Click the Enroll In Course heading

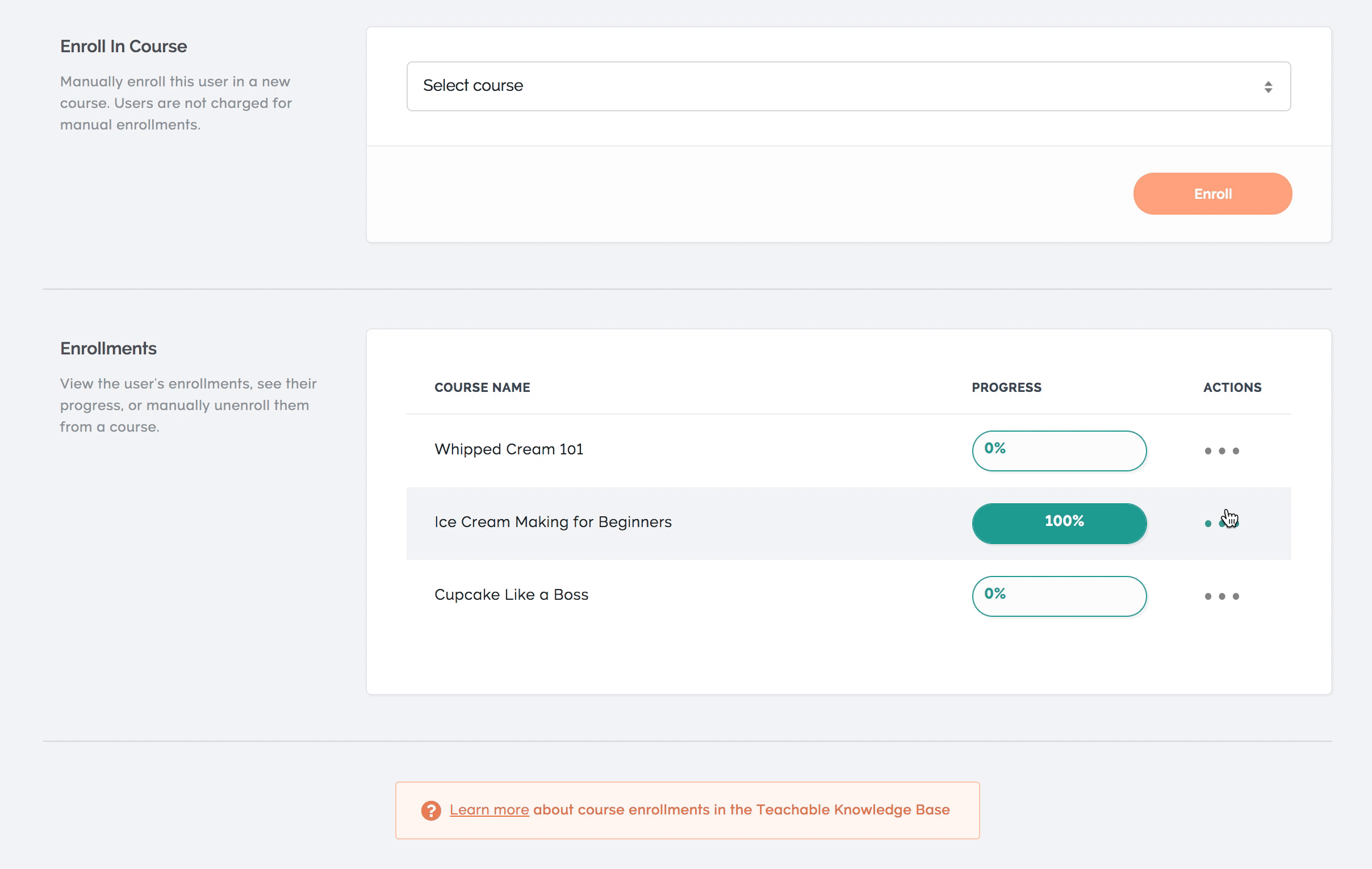click(x=124, y=46)
